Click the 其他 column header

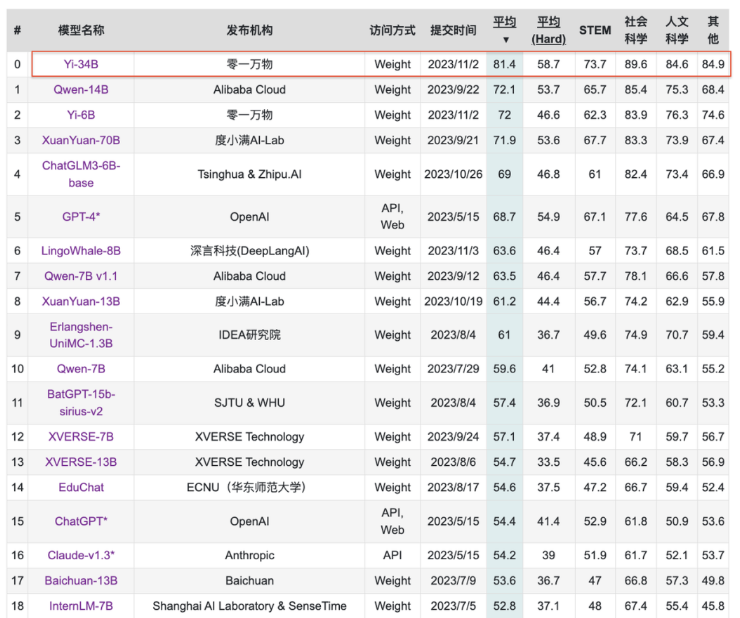[713, 30]
